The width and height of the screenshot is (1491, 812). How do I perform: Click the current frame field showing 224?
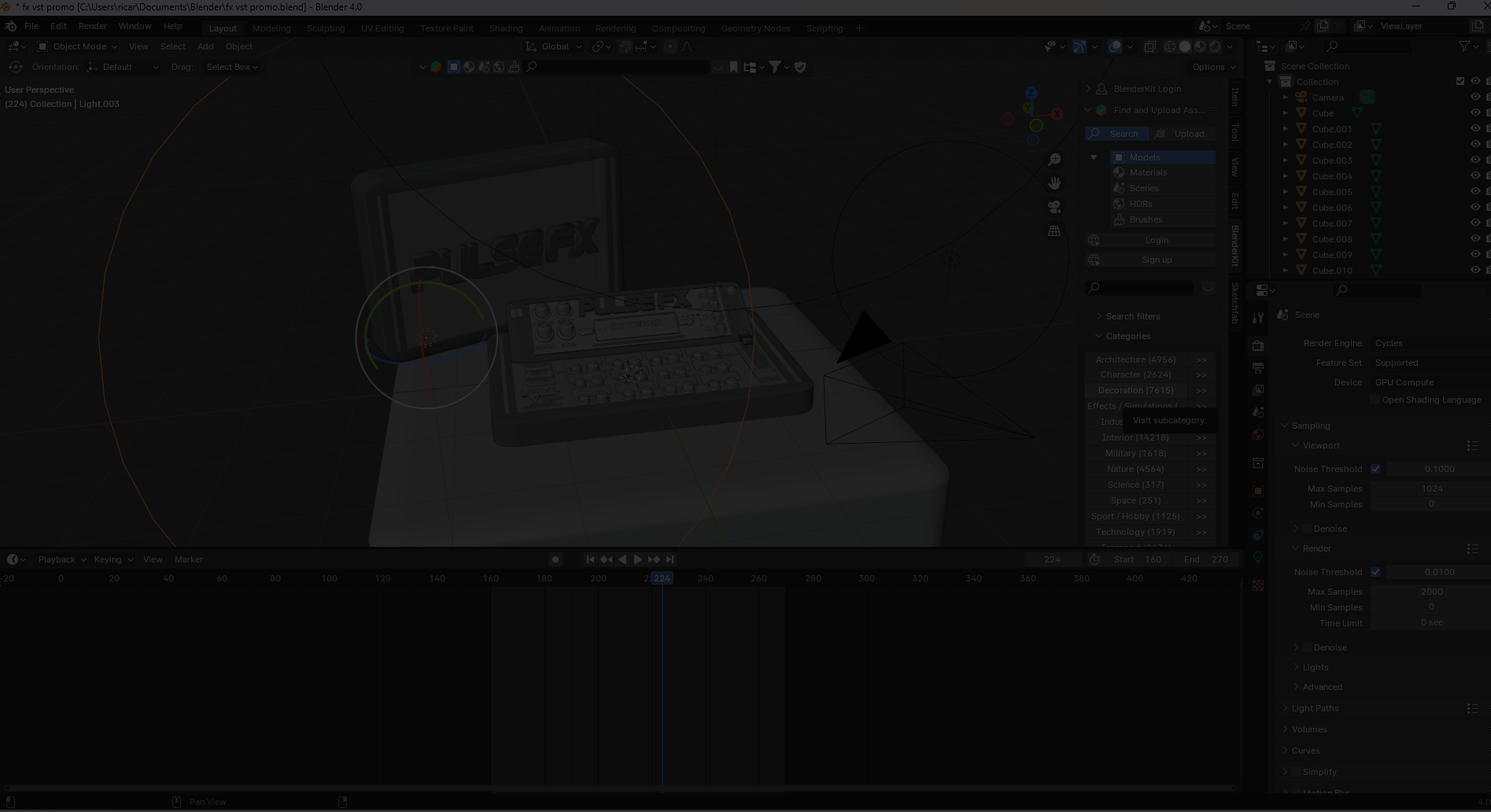(x=1053, y=559)
